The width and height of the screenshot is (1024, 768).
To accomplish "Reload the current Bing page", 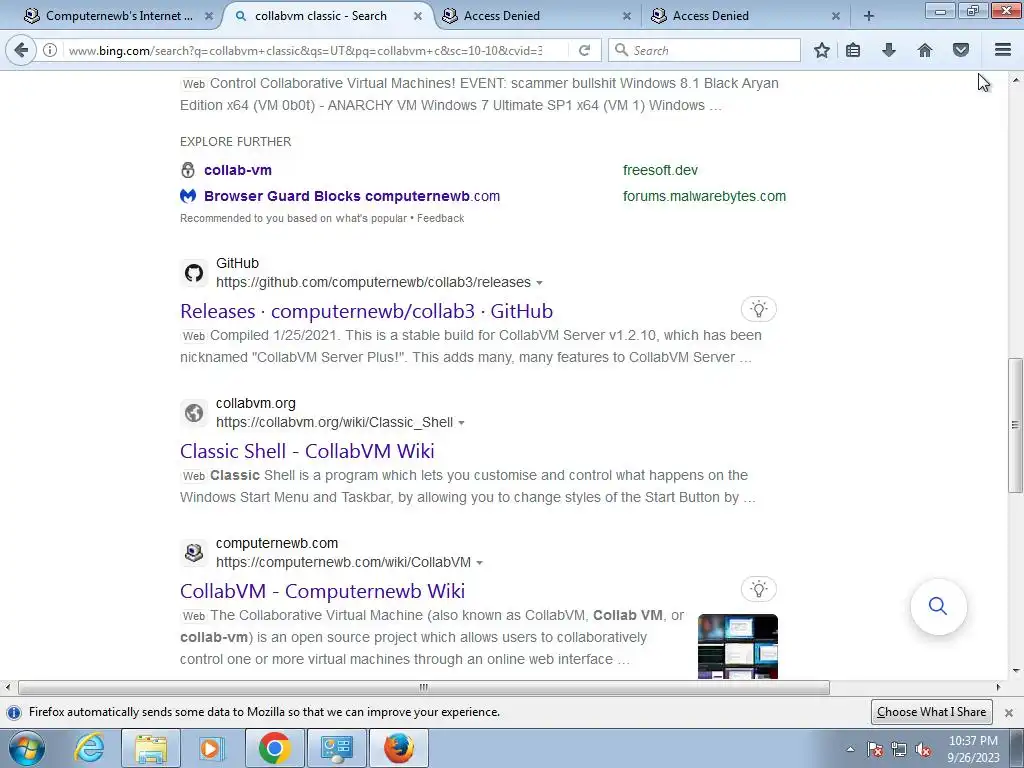I will click(584, 50).
